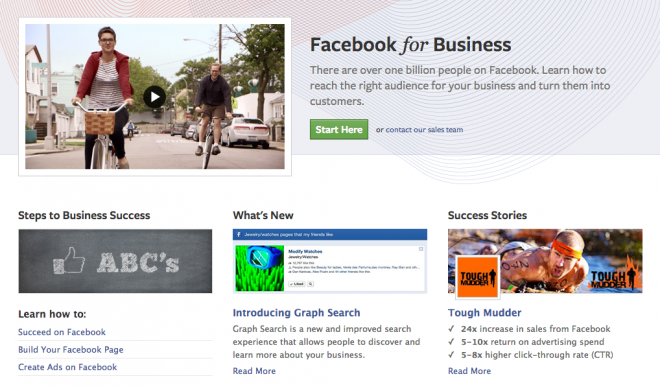This screenshot has width=660, height=387.
Task: Click Read More under Graph Search description
Action: pos(254,371)
